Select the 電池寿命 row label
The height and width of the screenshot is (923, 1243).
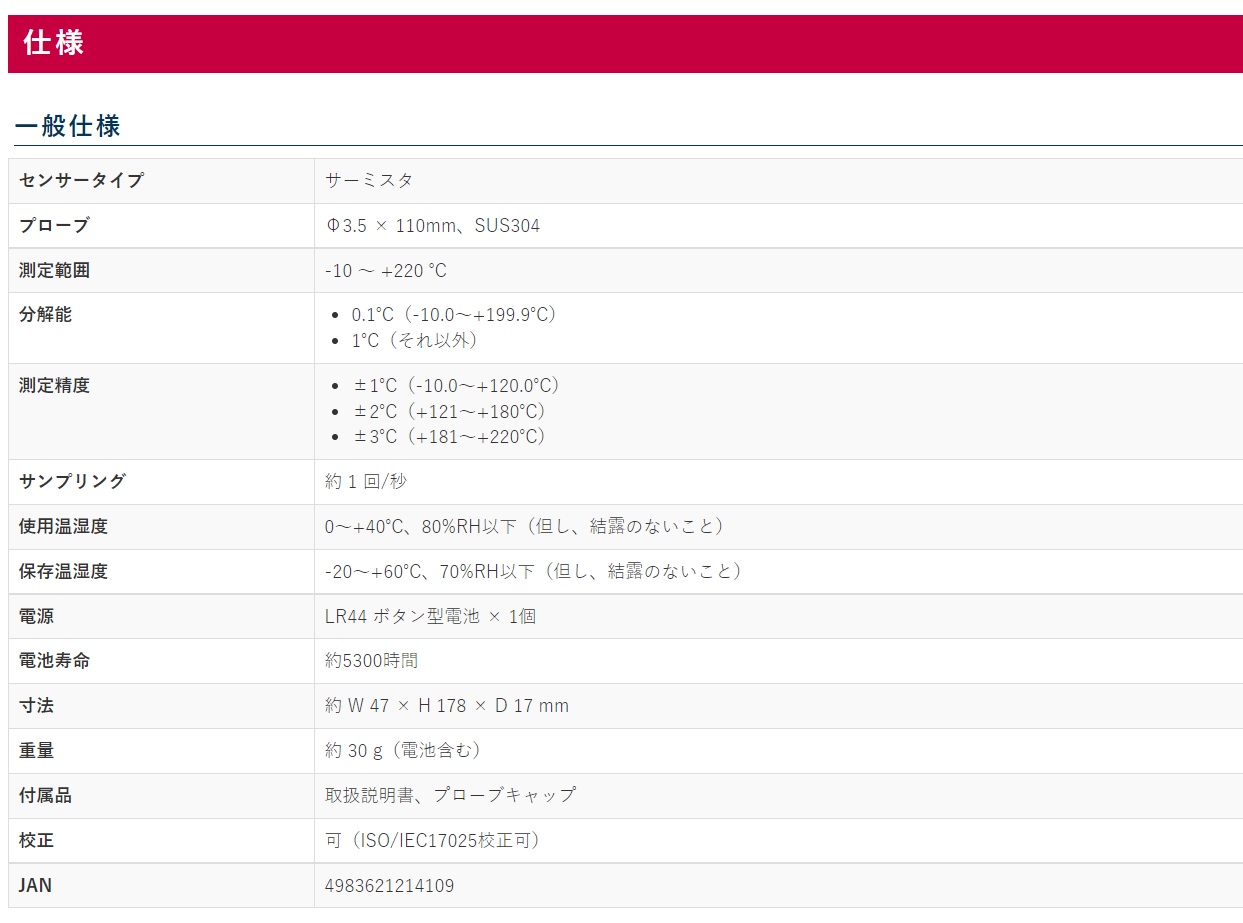[x=54, y=661]
